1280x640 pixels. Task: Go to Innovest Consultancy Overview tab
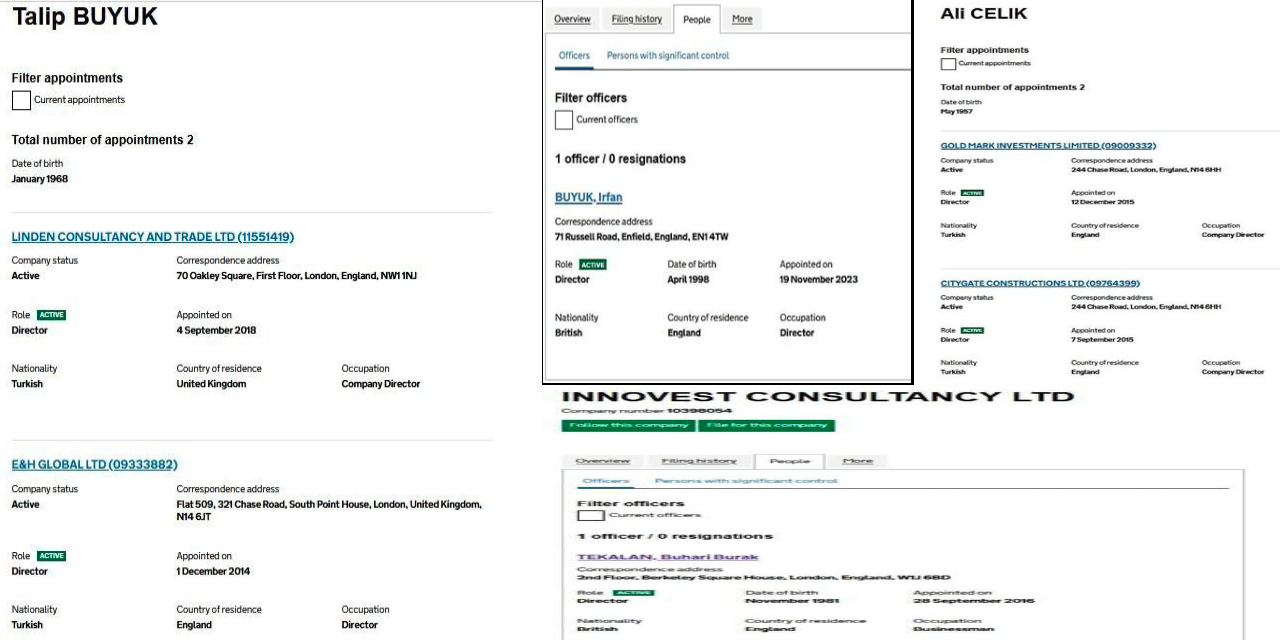pyautogui.click(x=602, y=461)
